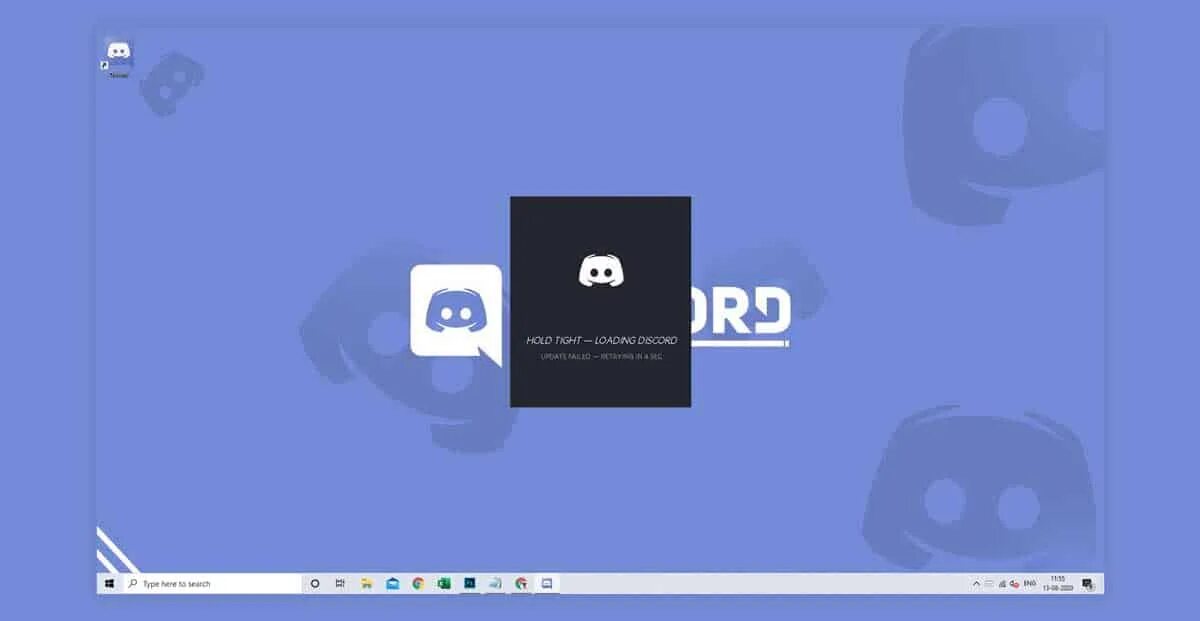
Task: Open File Explorer from the taskbar
Action: point(367,583)
